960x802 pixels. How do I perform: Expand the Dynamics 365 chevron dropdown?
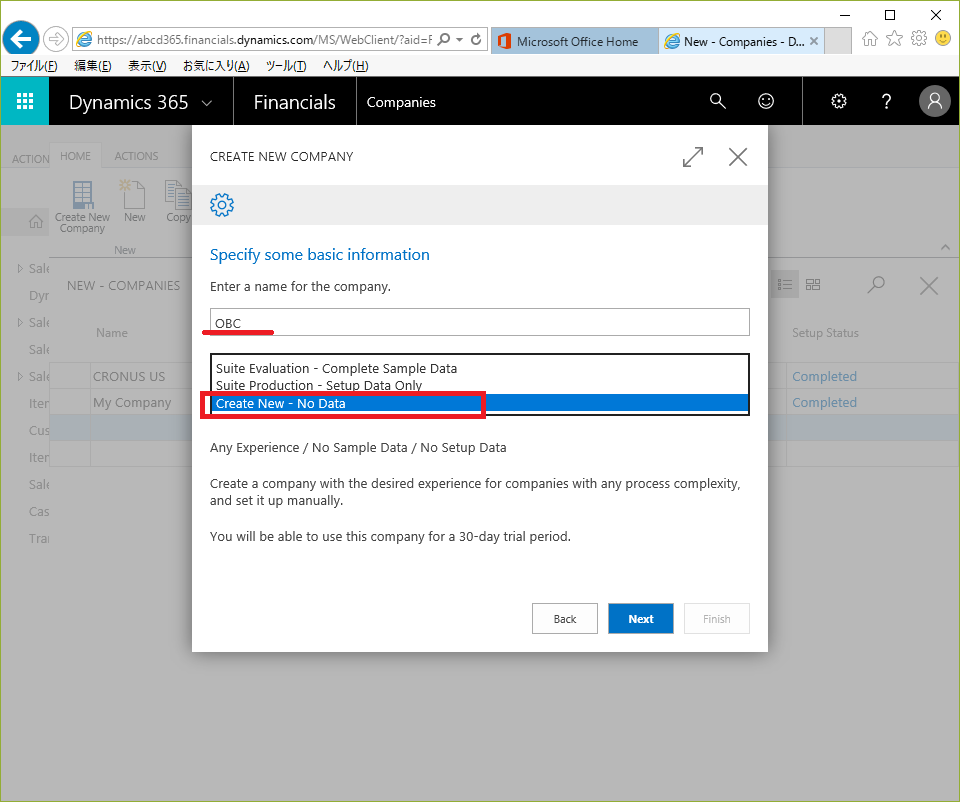pos(207,103)
